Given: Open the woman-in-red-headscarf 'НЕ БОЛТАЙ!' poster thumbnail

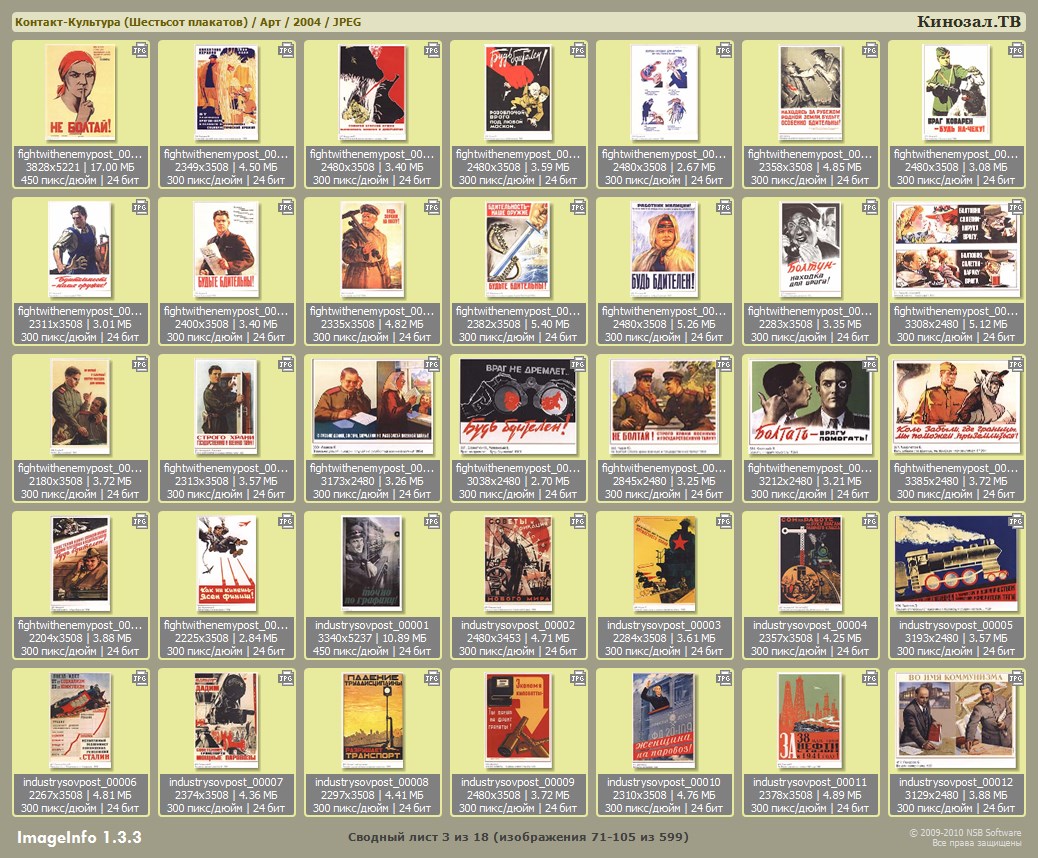Looking at the screenshot, I should [80, 92].
